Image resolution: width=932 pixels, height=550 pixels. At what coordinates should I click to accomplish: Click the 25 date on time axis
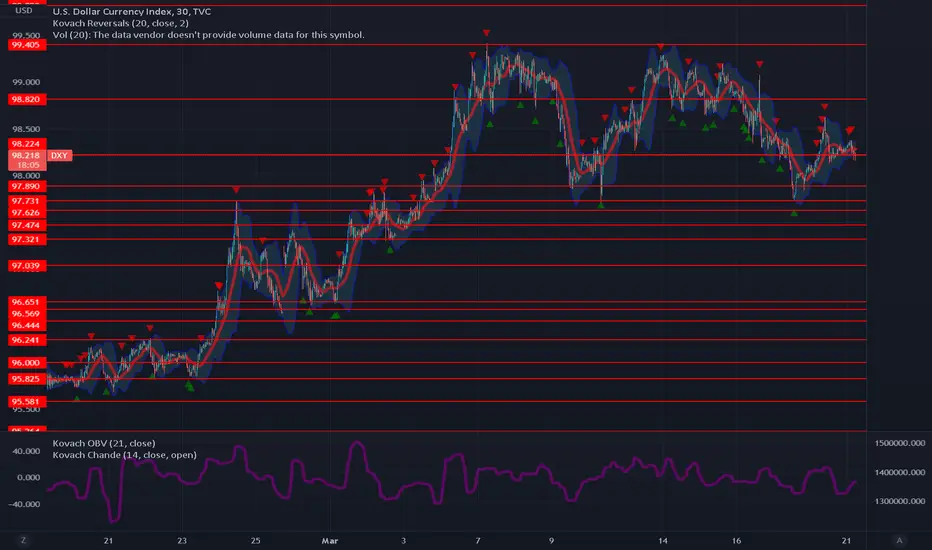(256, 540)
